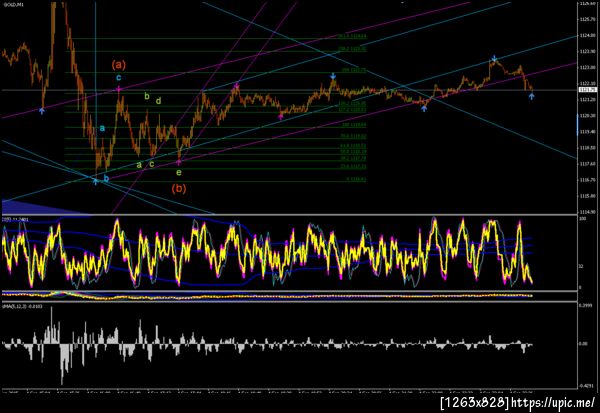Select the green a label near the bottom
This screenshot has height=413, width=600.
pyautogui.click(x=139, y=165)
